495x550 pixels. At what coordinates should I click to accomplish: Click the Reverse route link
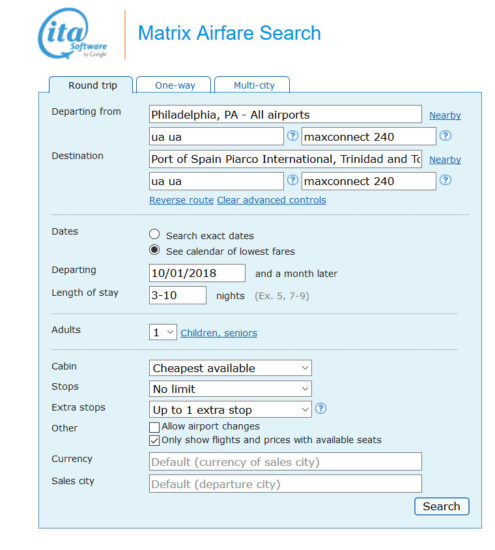pyautogui.click(x=181, y=200)
